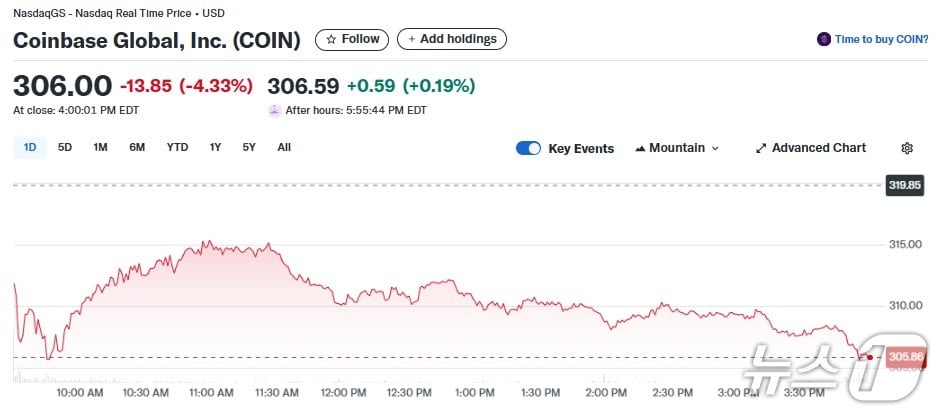Click the Advanced Chart button
Screen dimensions: 941x415
click(818, 148)
